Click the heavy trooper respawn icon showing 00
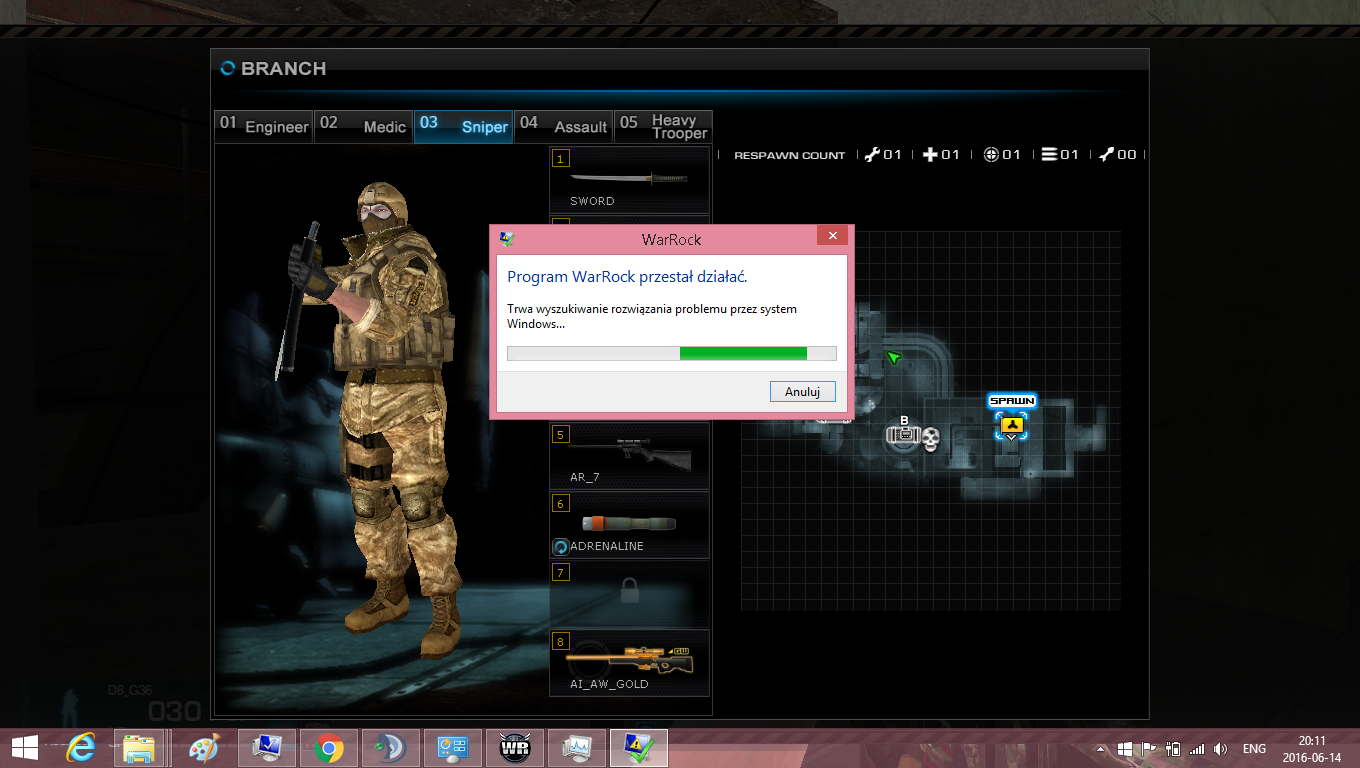 [1107, 154]
